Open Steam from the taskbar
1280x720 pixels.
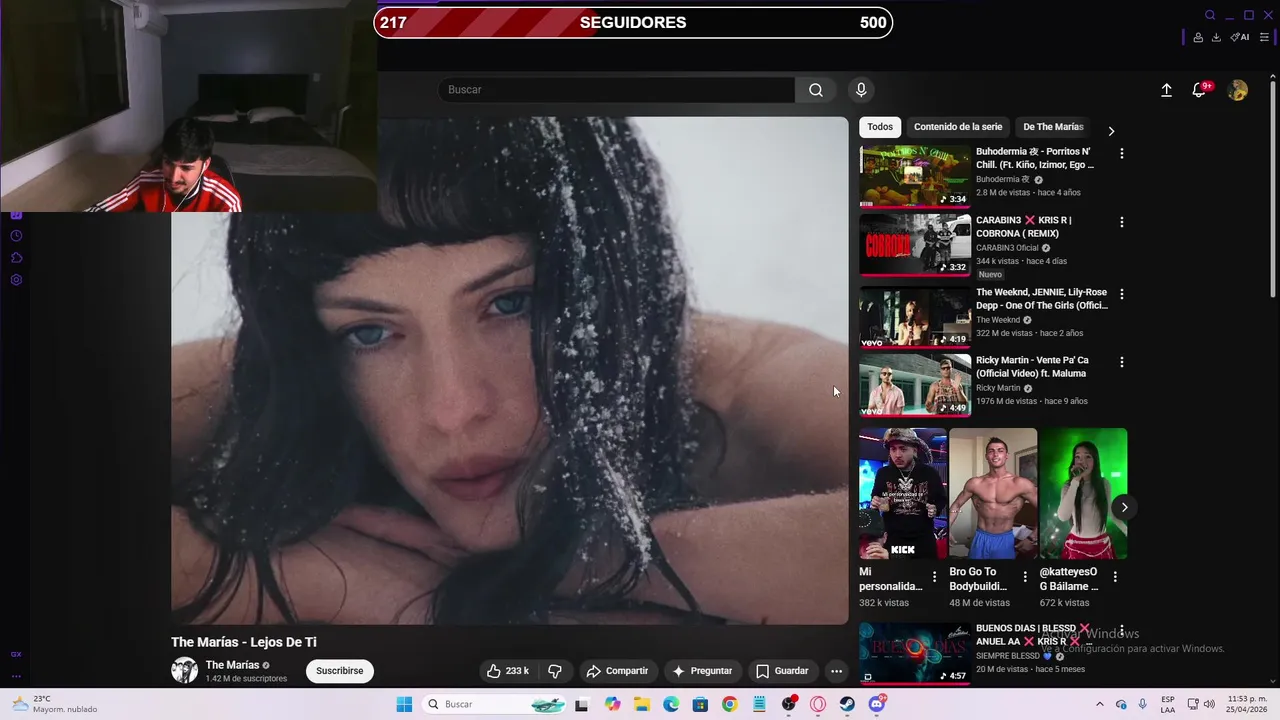(847, 705)
